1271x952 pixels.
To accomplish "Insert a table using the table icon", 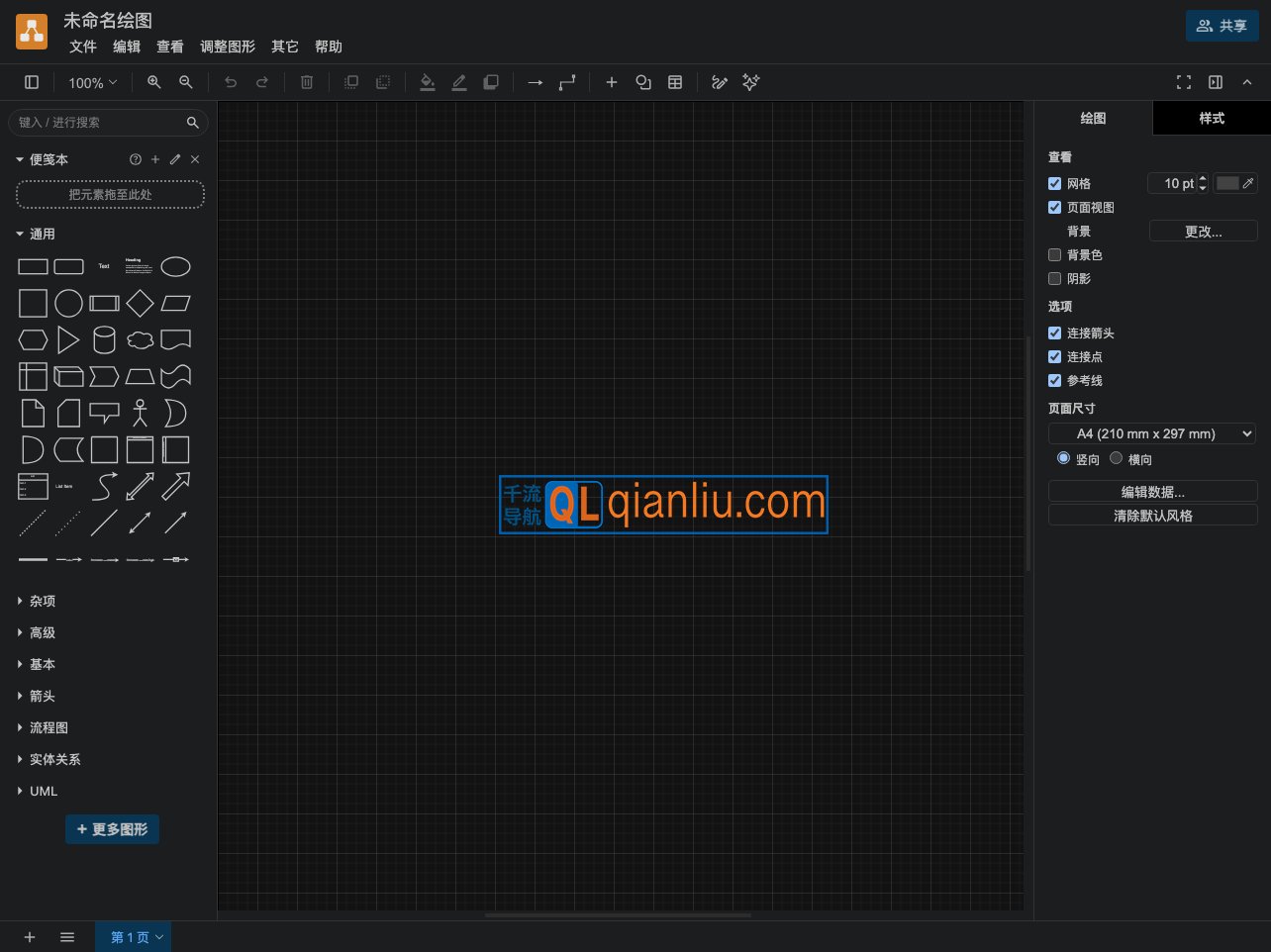I will point(675,82).
